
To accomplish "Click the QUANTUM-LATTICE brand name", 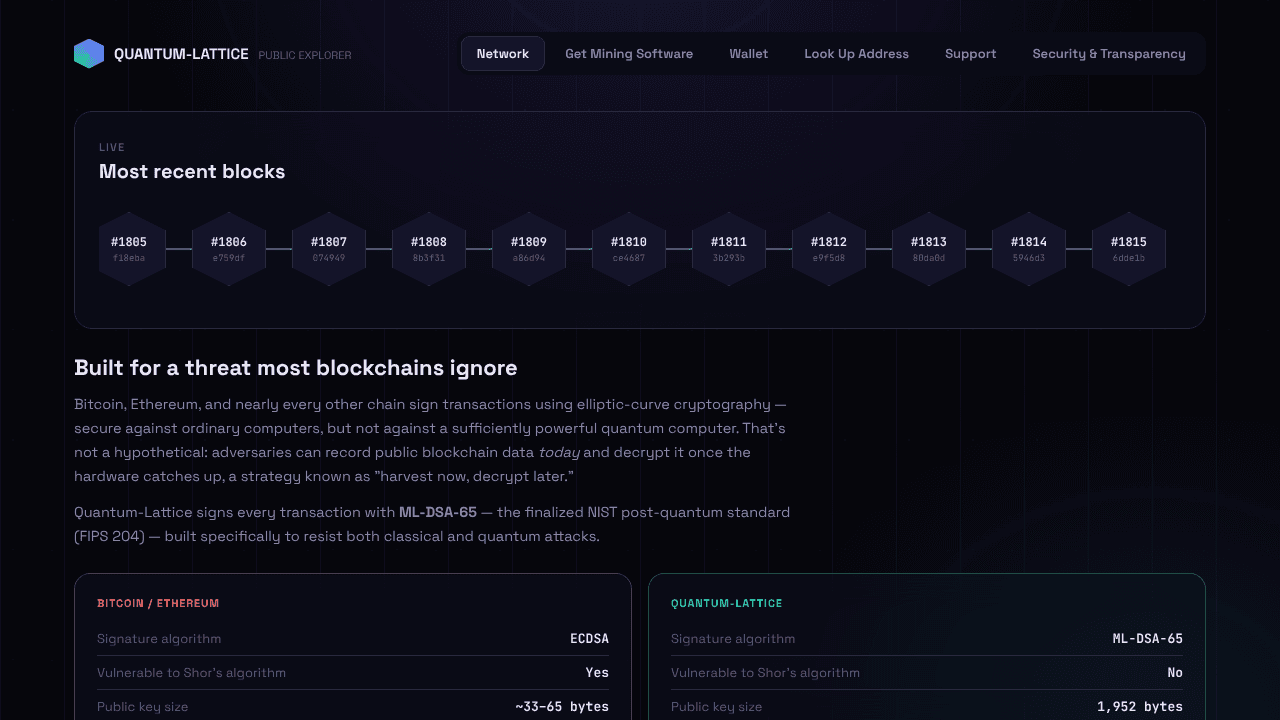I will pos(181,54).
